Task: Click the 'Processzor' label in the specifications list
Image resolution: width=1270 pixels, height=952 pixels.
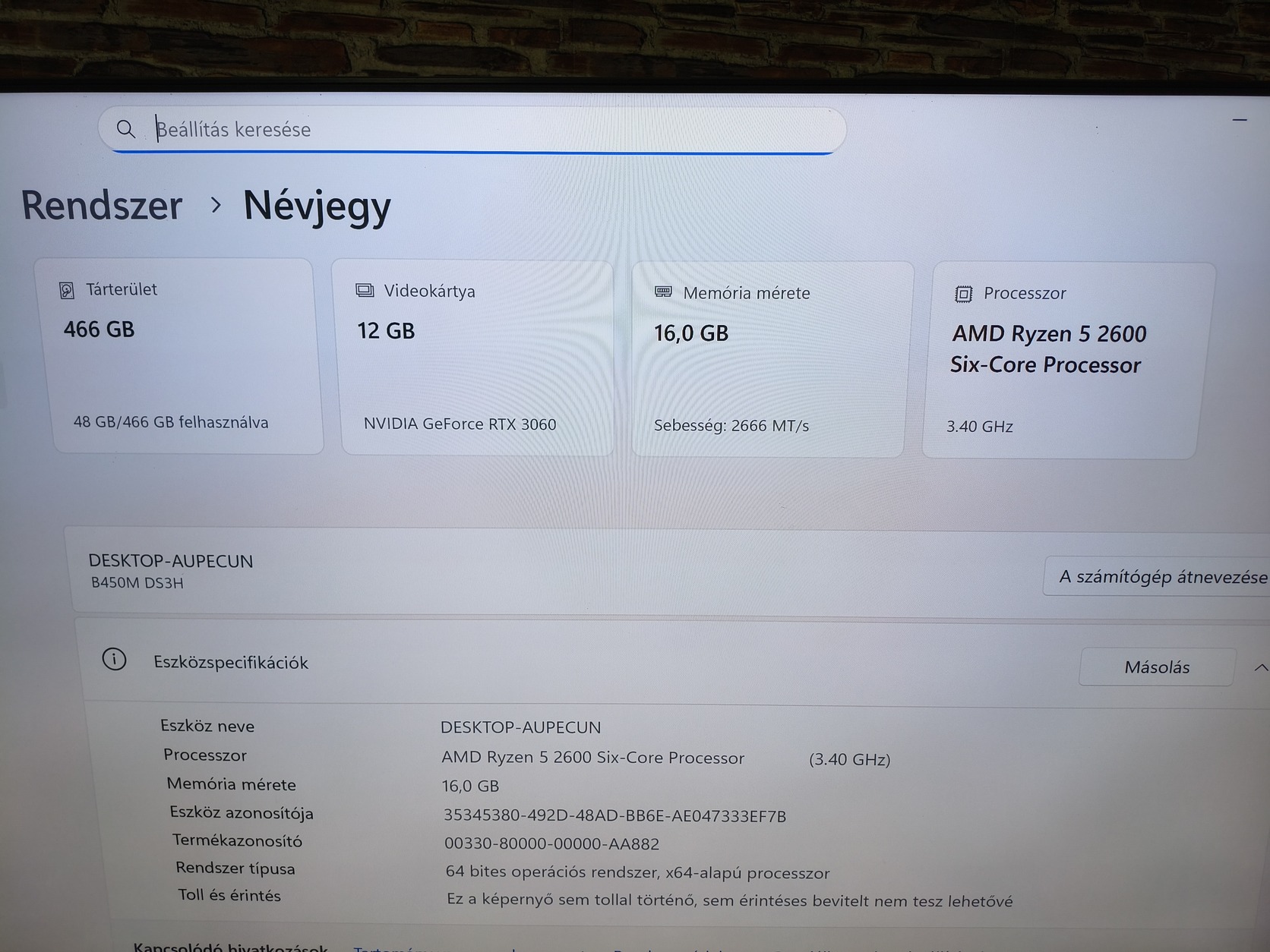Action: [205, 755]
